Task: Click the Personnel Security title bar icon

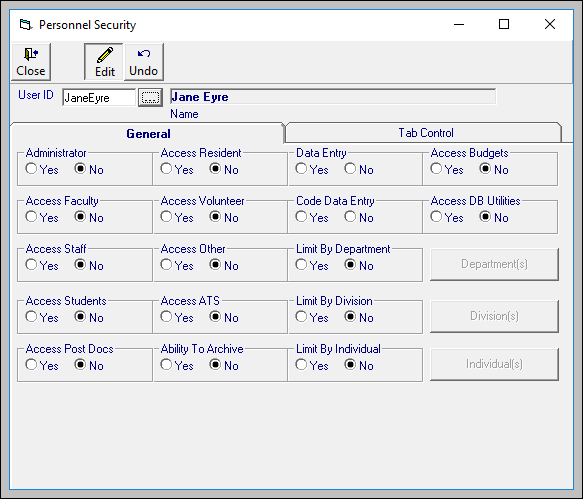Action: (x=26, y=25)
